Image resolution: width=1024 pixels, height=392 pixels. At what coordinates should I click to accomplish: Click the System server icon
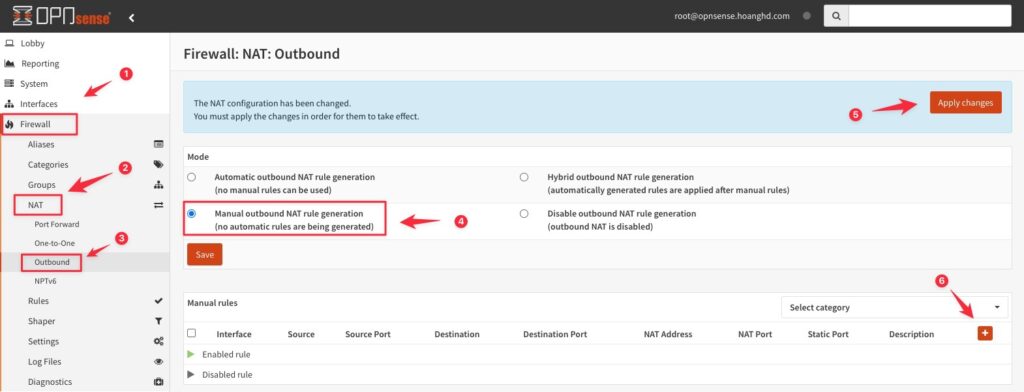click(x=9, y=84)
